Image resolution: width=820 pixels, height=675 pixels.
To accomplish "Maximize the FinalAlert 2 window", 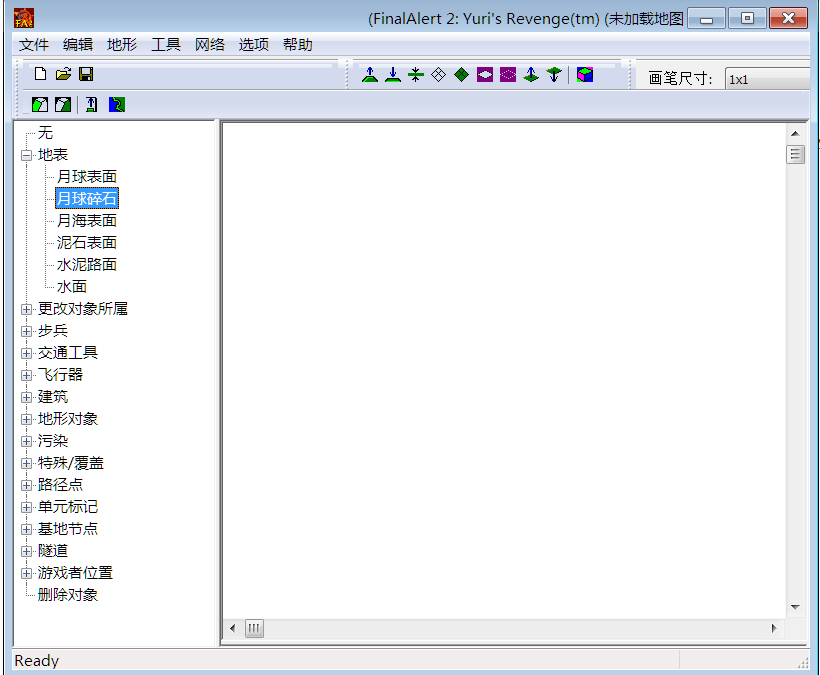I will (x=748, y=19).
